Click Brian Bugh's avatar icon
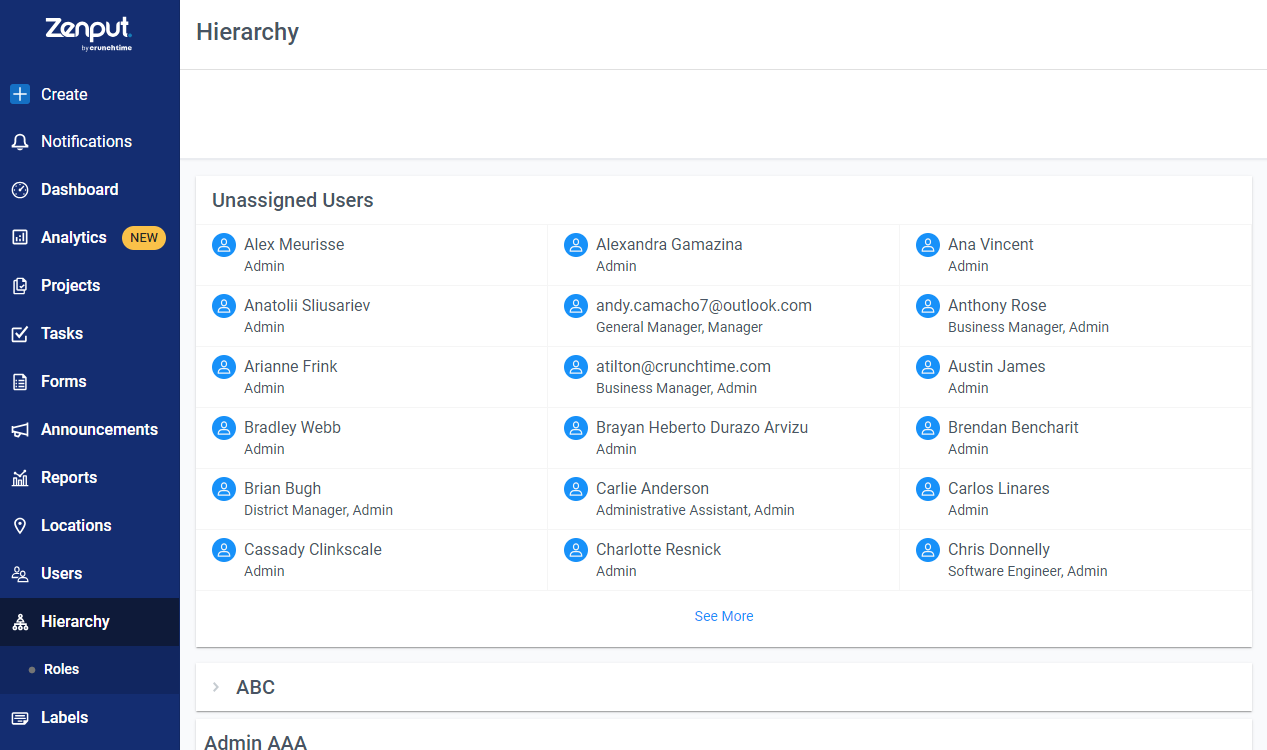The width and height of the screenshot is (1267, 750). coord(224,489)
